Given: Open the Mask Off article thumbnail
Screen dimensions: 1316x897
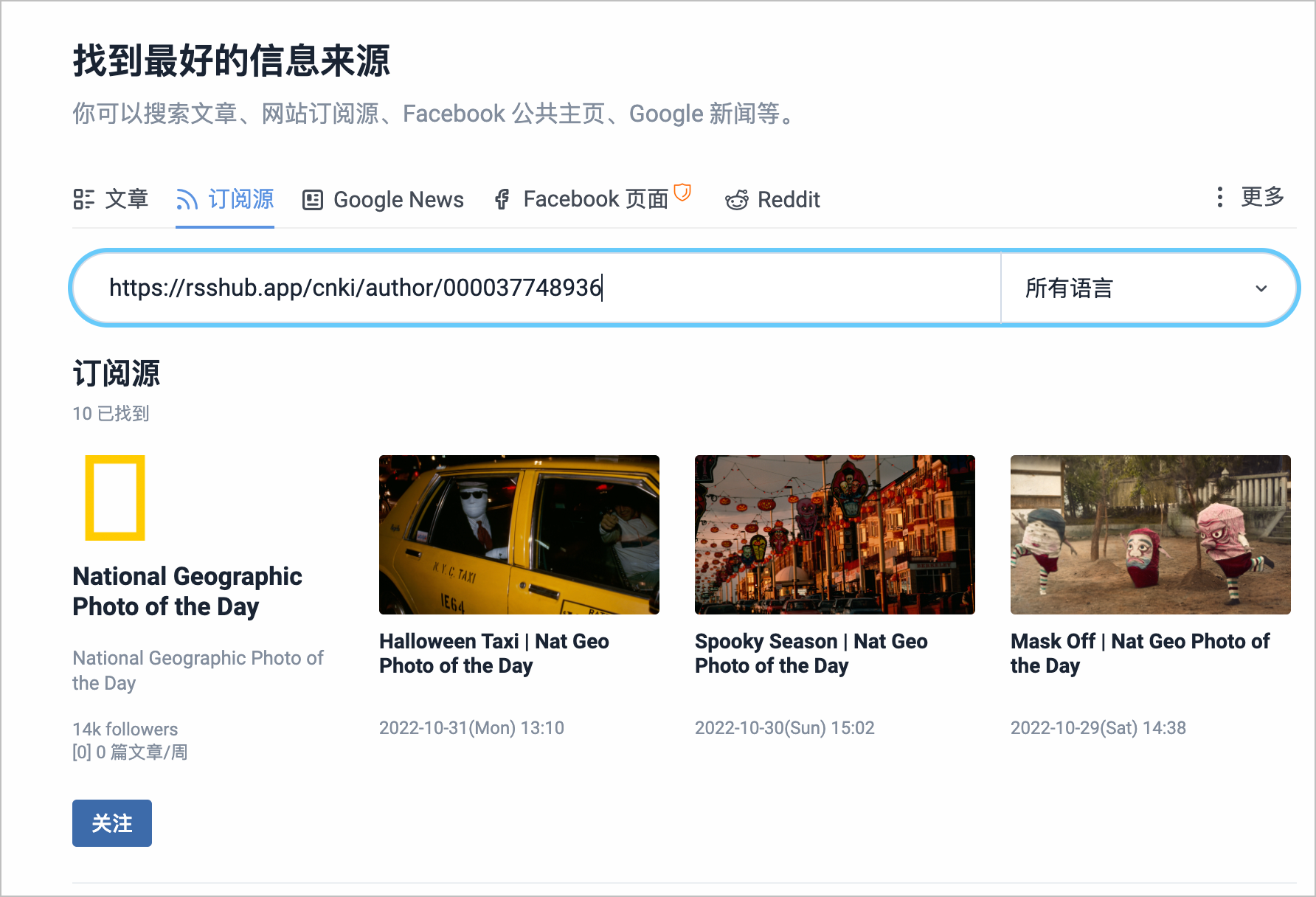Looking at the screenshot, I should [1150, 535].
